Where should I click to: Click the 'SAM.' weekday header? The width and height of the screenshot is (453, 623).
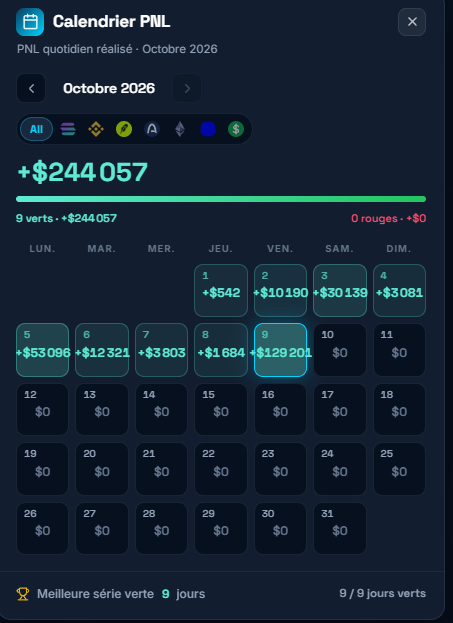pyautogui.click(x=340, y=249)
